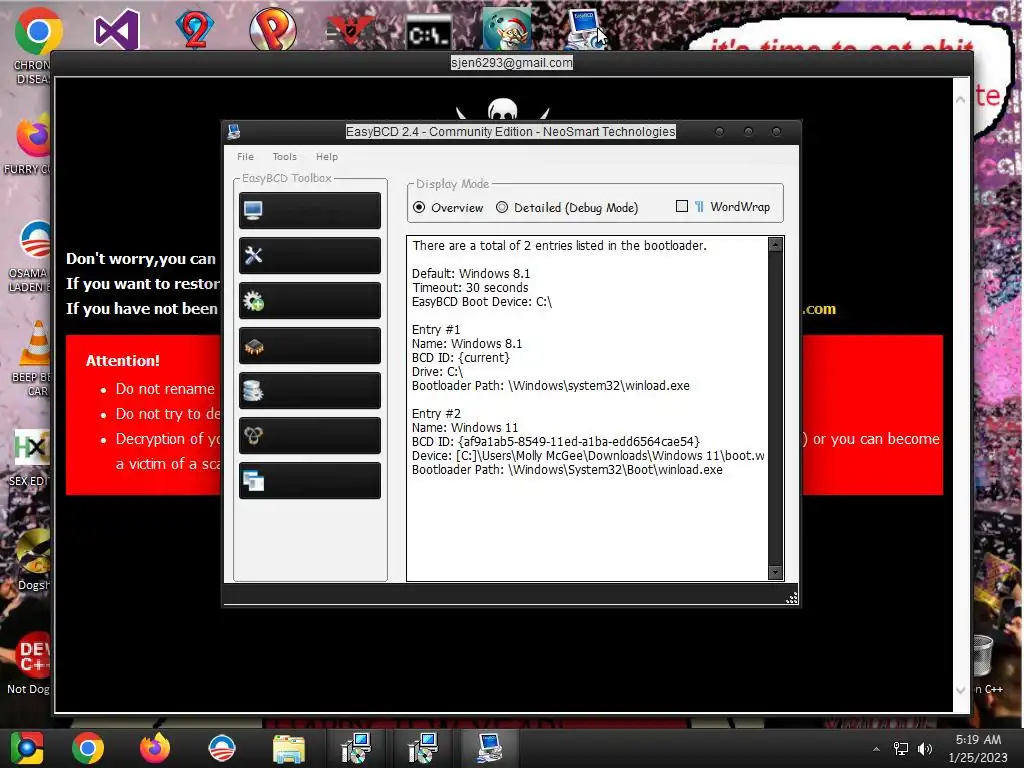
Task: Click Recycle Bin desktop icon
Action: point(982,656)
